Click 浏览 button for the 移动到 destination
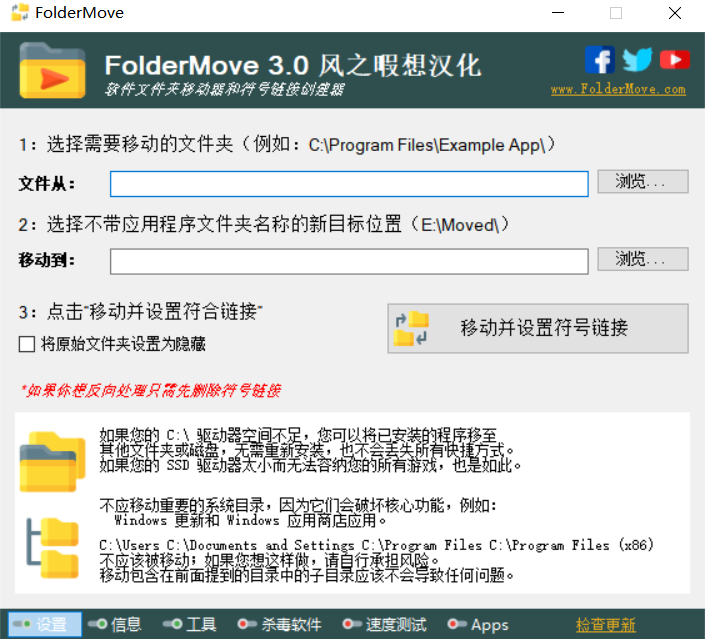Screen dimensions: 705x639 [643, 259]
